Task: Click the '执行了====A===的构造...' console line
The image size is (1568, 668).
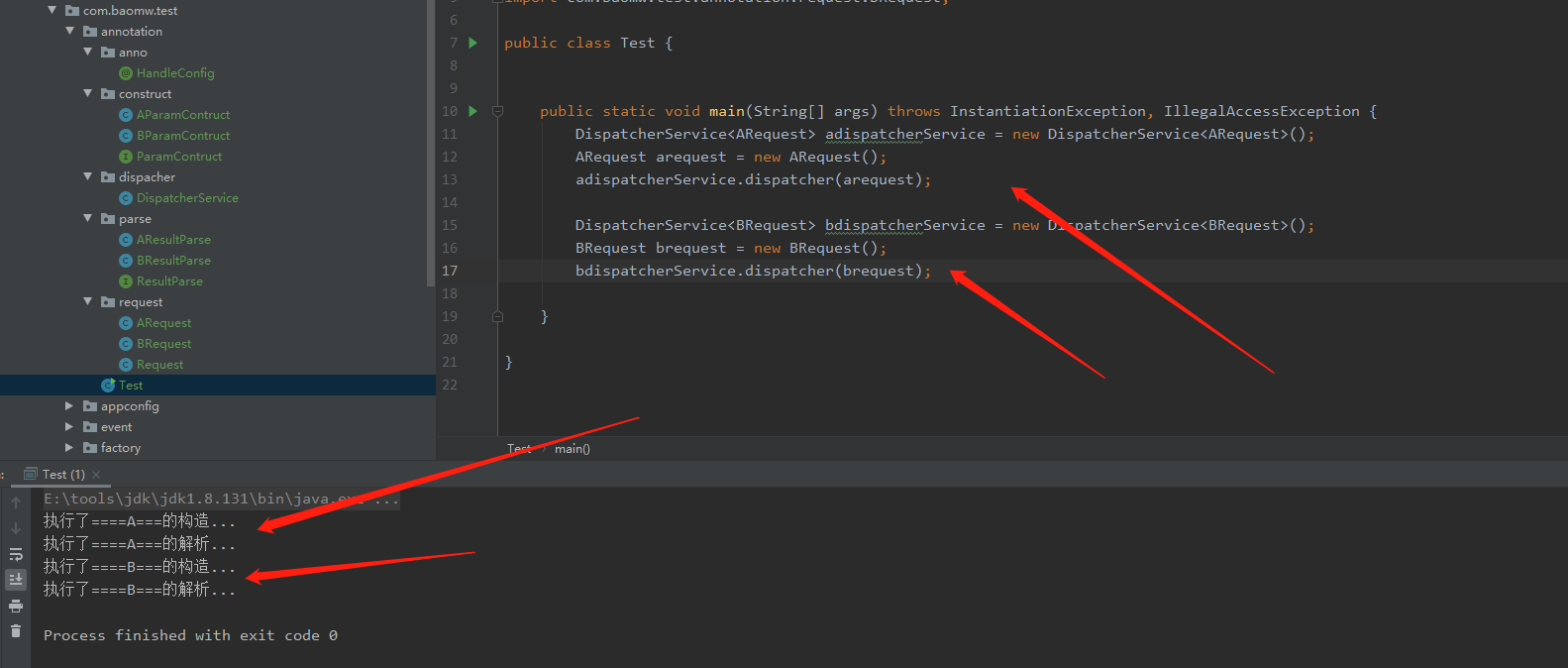Action: point(140,521)
